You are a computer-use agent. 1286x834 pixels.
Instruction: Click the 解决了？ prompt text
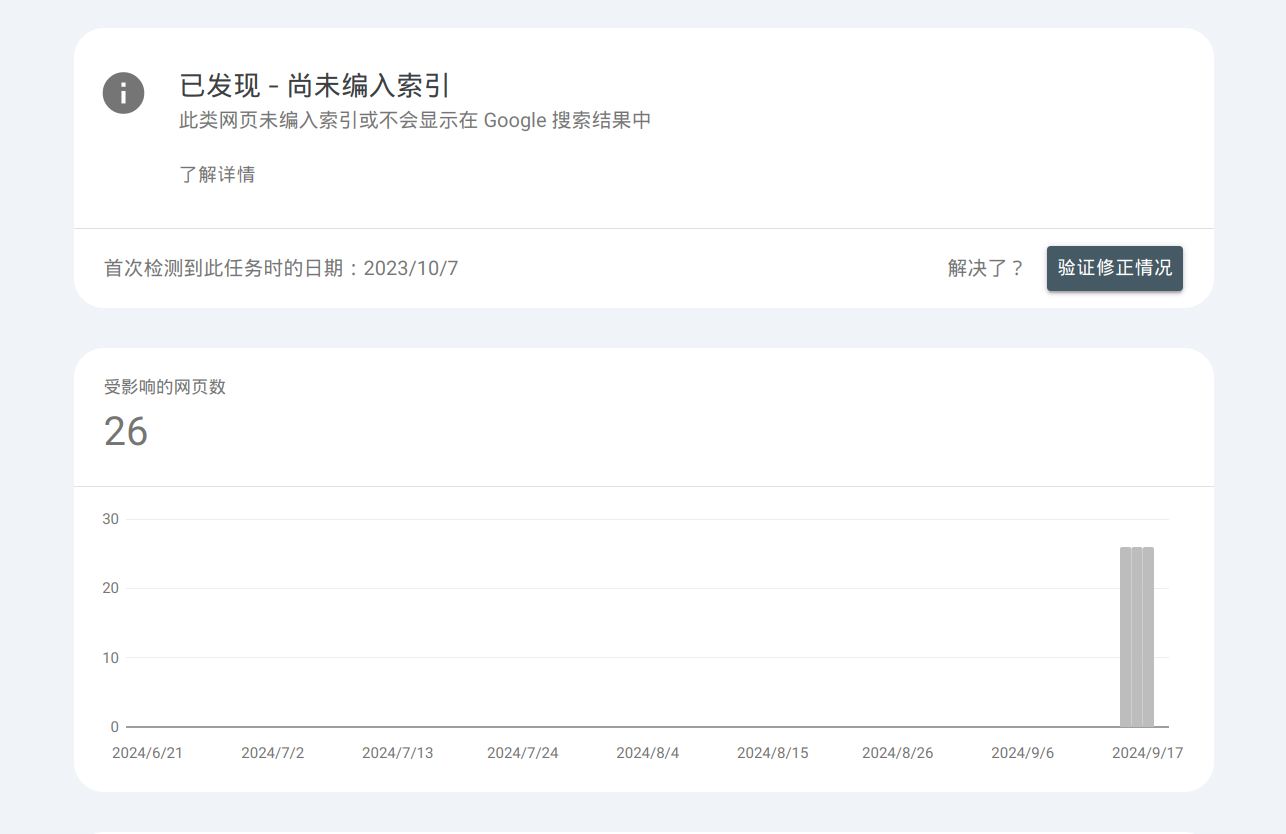pyautogui.click(x=986, y=268)
